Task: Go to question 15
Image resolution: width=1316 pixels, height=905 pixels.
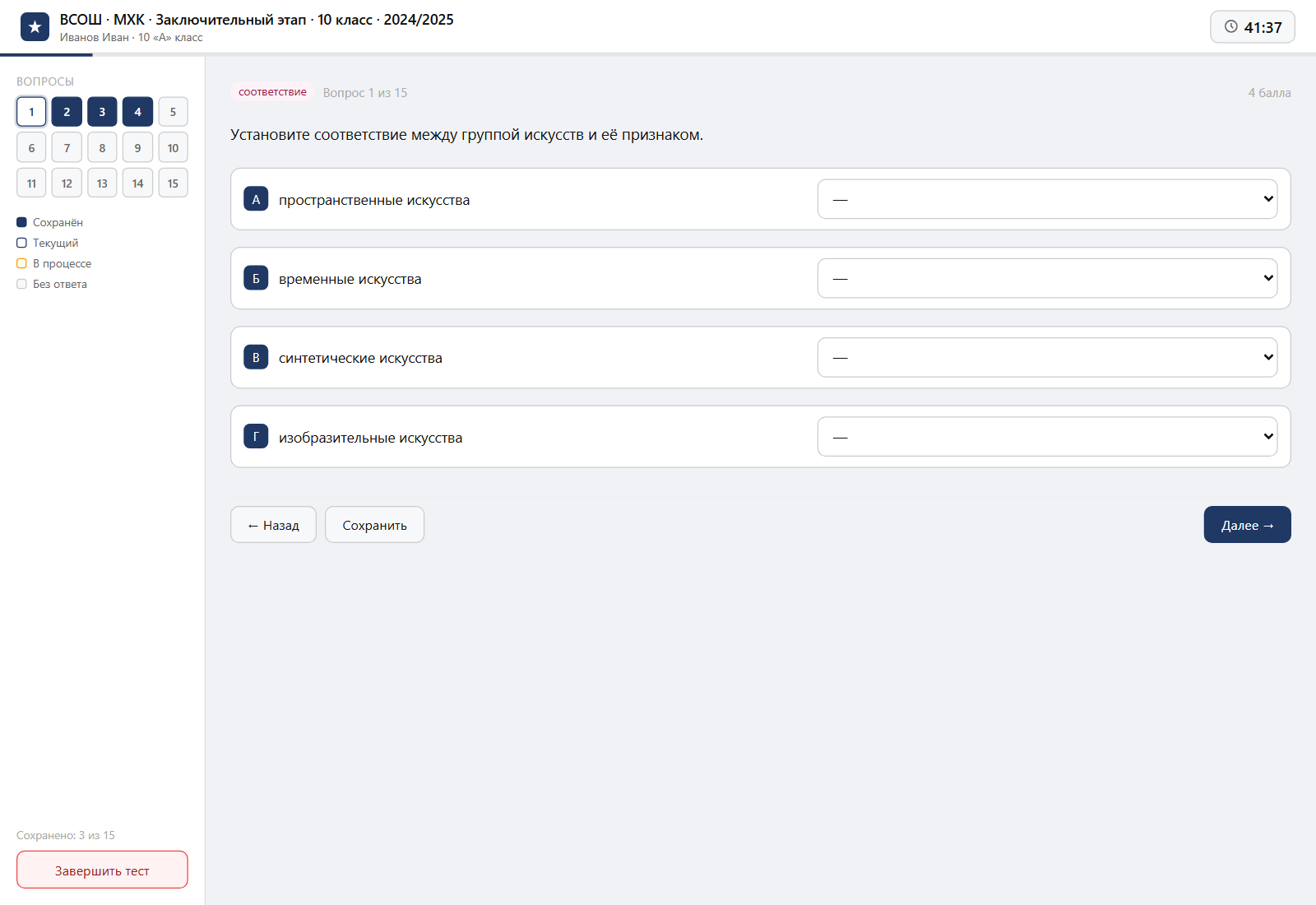Action: [173, 183]
